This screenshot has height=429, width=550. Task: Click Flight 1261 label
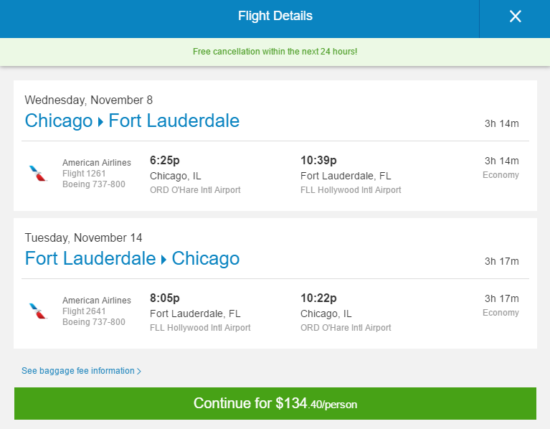84,173
